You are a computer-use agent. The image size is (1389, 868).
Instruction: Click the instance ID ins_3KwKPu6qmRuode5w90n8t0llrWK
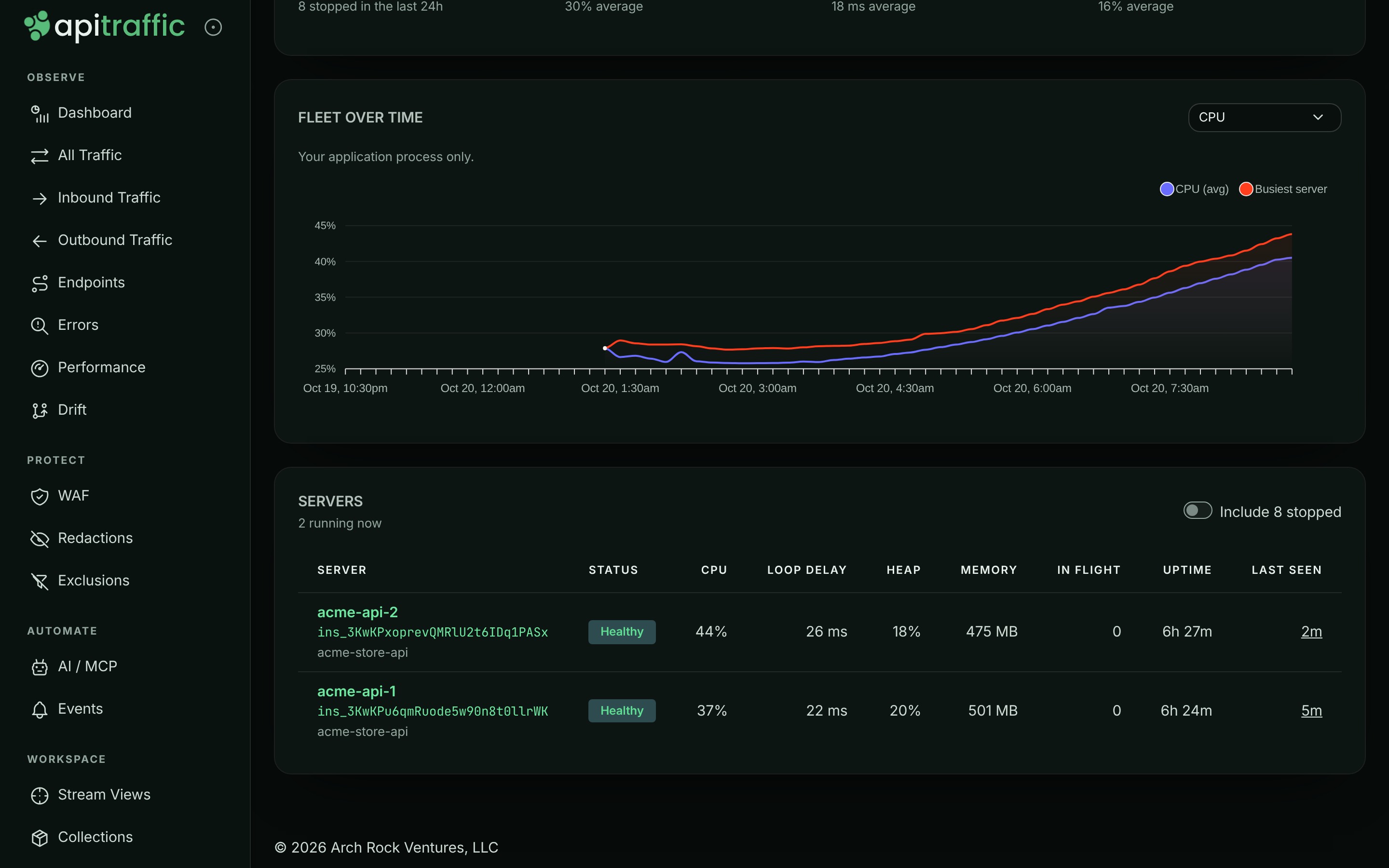click(433, 711)
